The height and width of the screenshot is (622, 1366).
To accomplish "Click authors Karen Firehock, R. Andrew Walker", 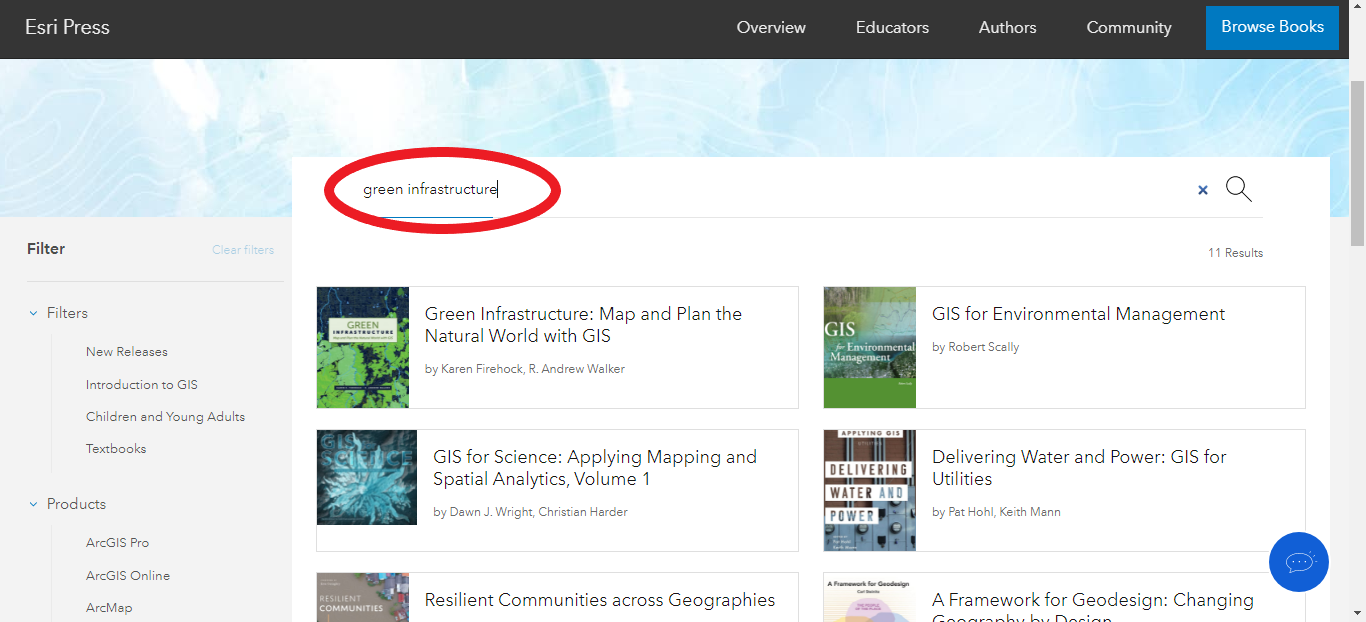I will (x=525, y=369).
